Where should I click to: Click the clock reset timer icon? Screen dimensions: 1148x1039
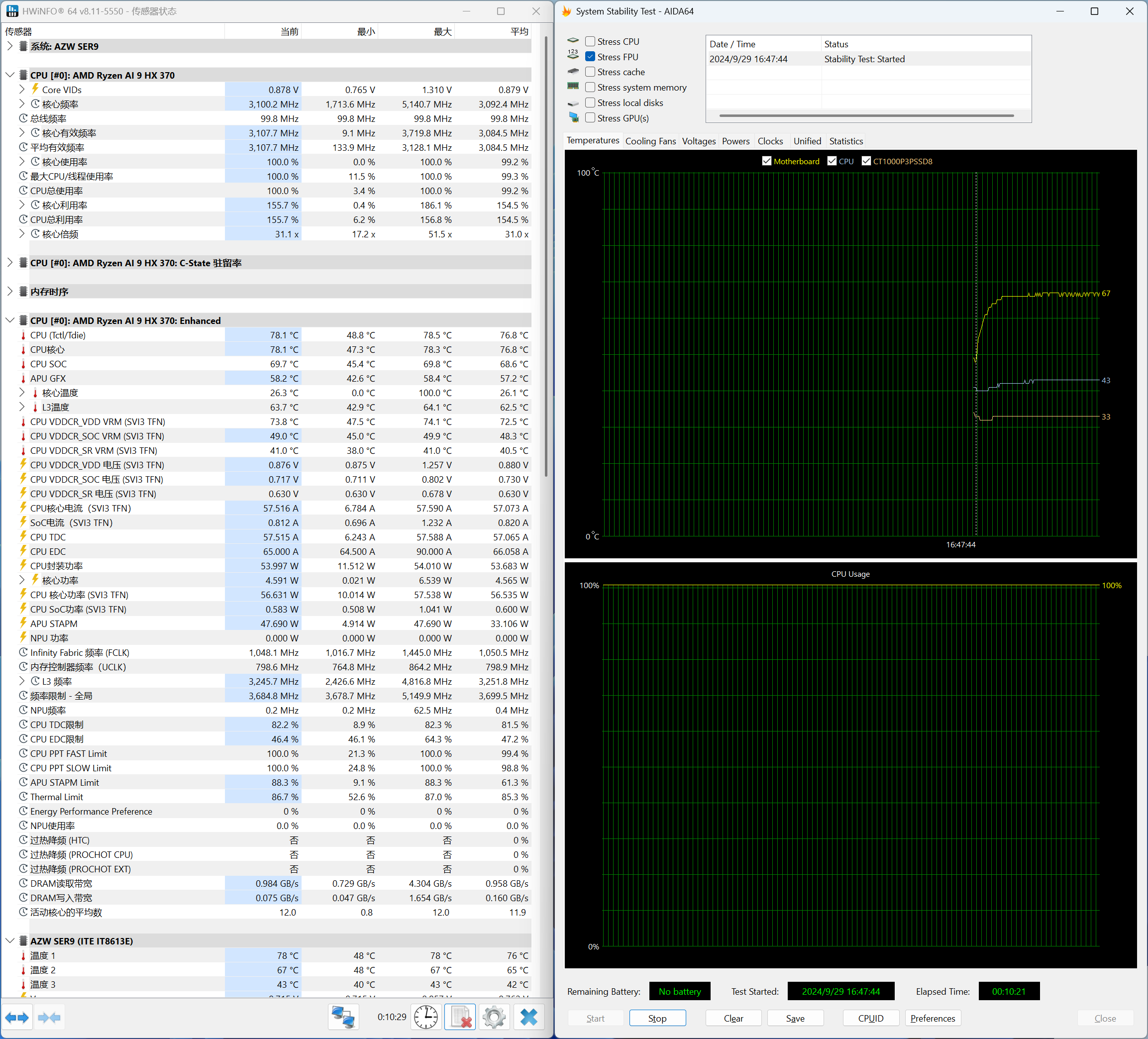(426, 1018)
